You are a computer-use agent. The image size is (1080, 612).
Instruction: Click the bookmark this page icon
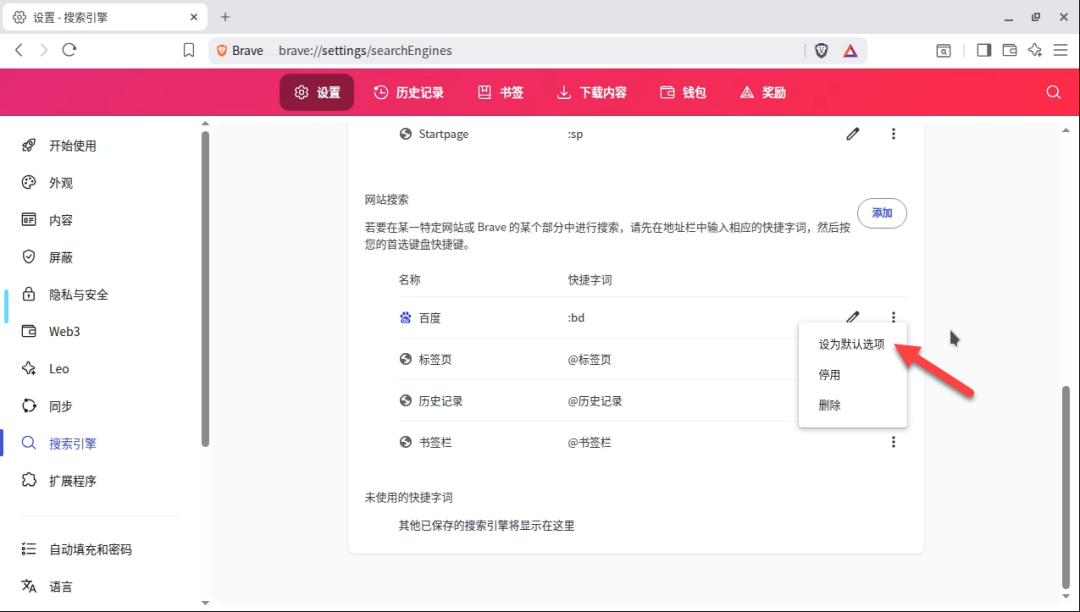pyautogui.click(x=189, y=50)
